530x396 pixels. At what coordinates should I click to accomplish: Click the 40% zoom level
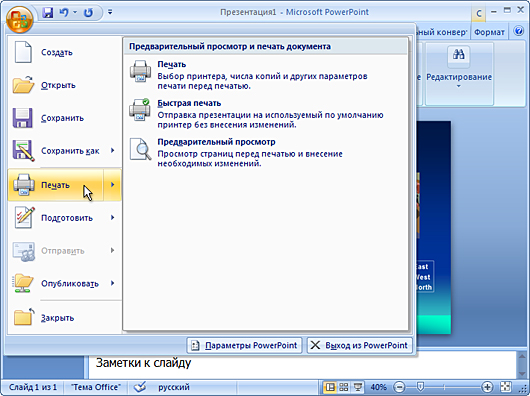click(378, 387)
